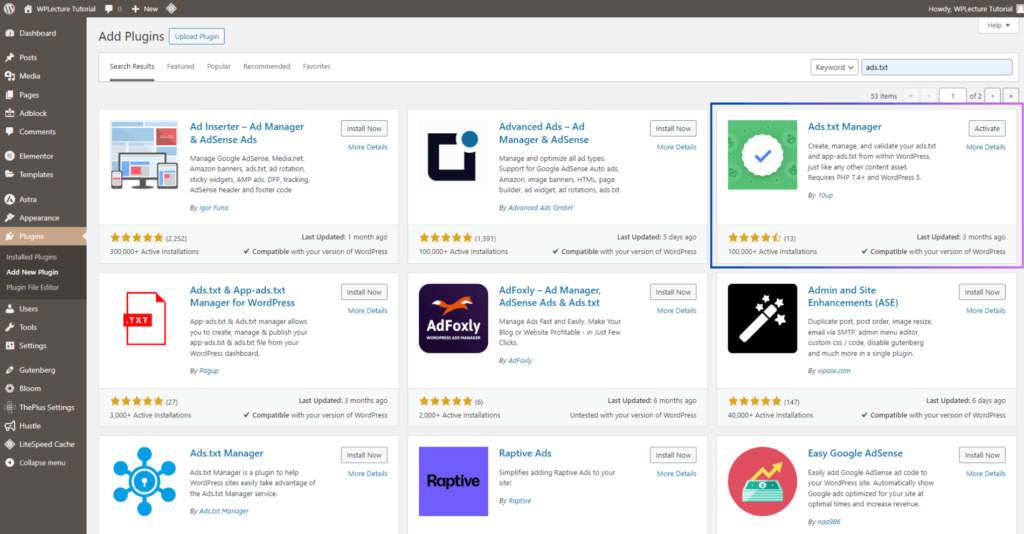
Task: Click Ad Inserter plugin thumbnail
Action: pos(144,155)
